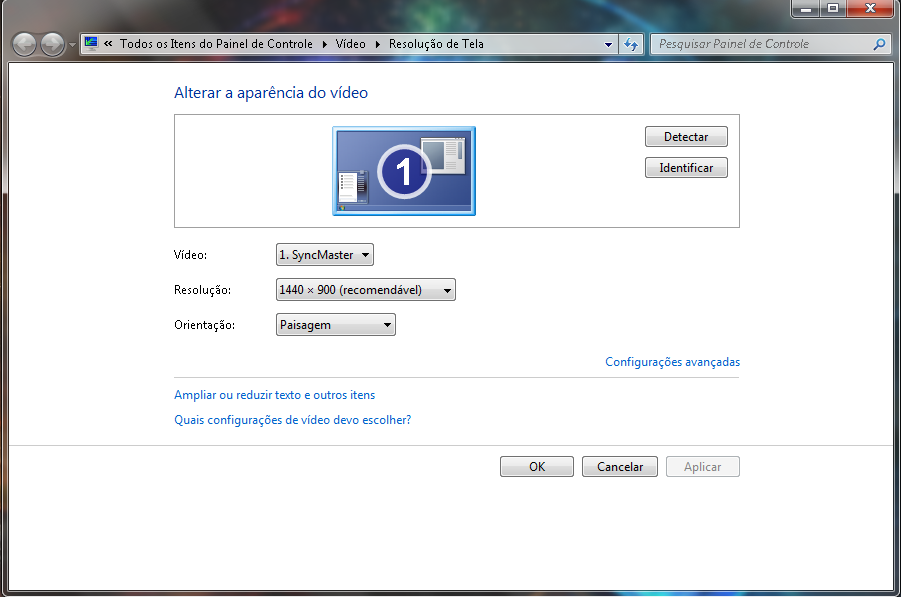901x597 pixels.
Task: Go forward with the Forward arrow button
Action: tap(53, 44)
